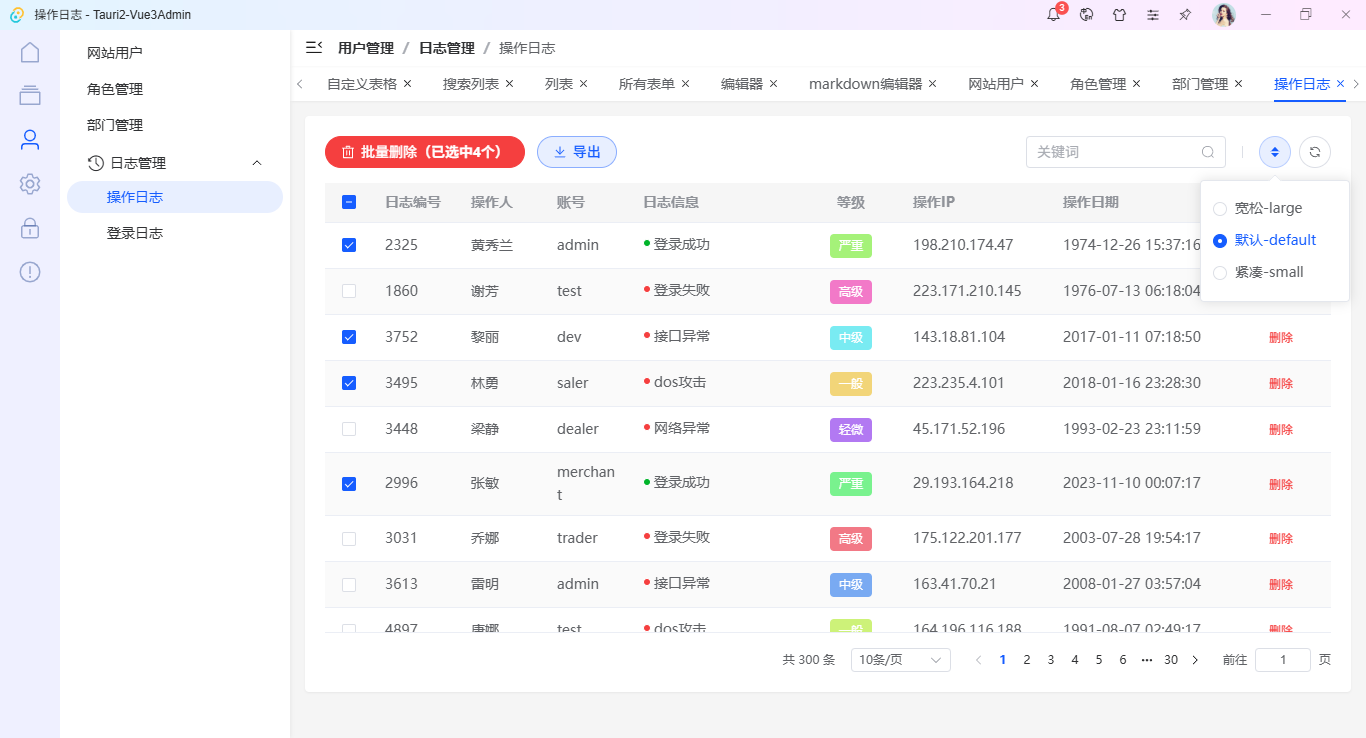Open the theme t-shirt icon in titlebar
Screen dimensions: 1366x738
1120,15
